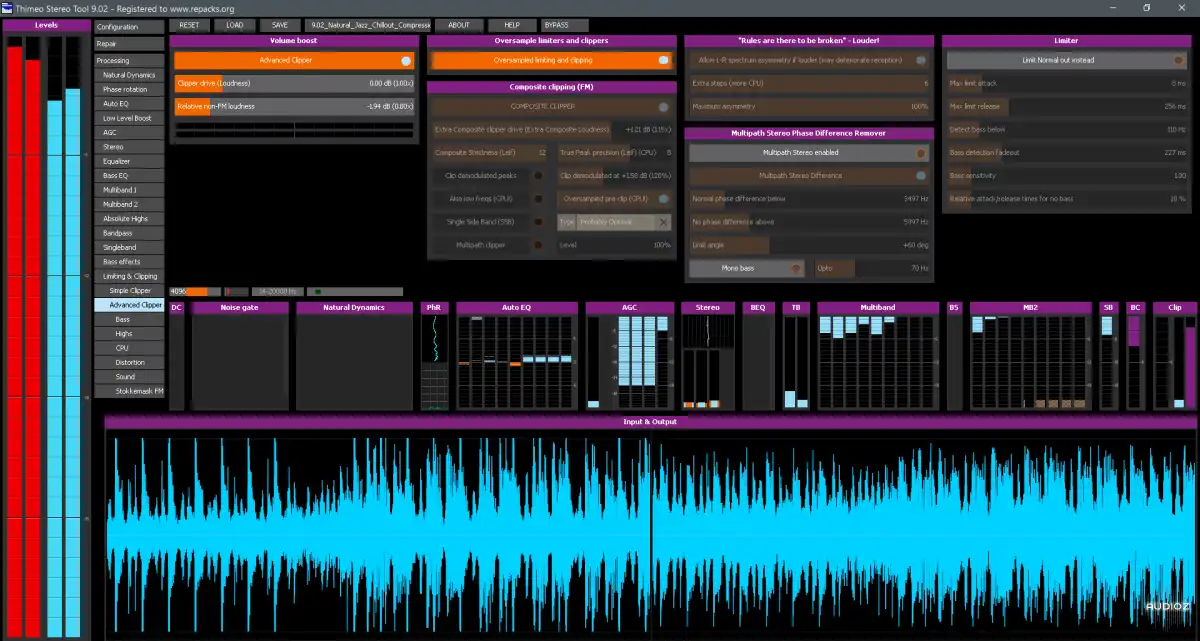Toggle the Multipath clipper option

[537, 245]
